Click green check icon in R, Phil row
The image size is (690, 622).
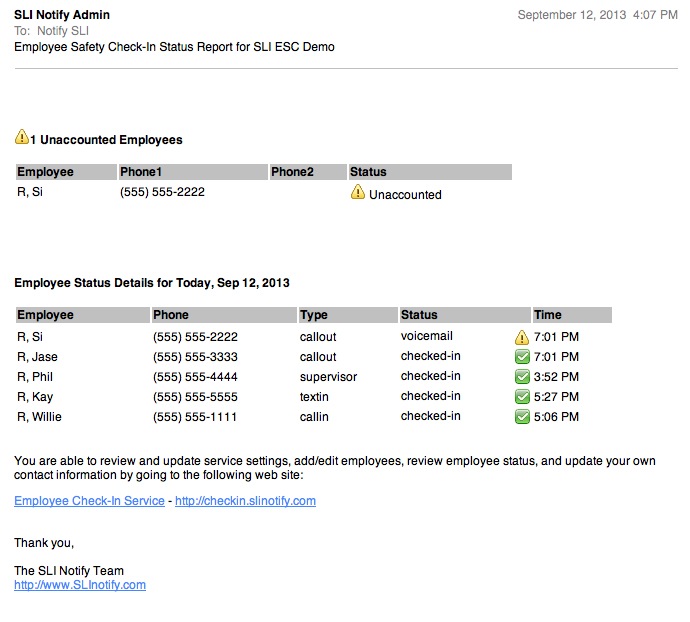tap(522, 377)
